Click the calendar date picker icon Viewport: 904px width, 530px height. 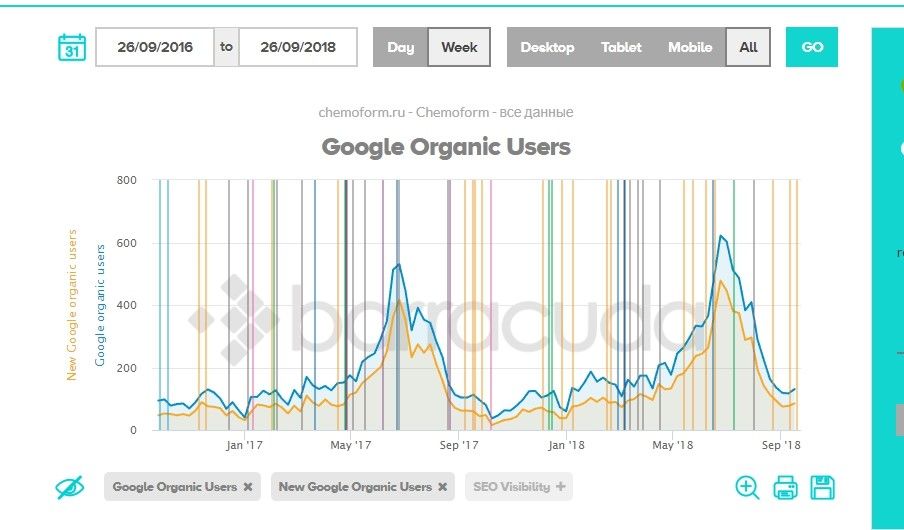click(x=72, y=47)
